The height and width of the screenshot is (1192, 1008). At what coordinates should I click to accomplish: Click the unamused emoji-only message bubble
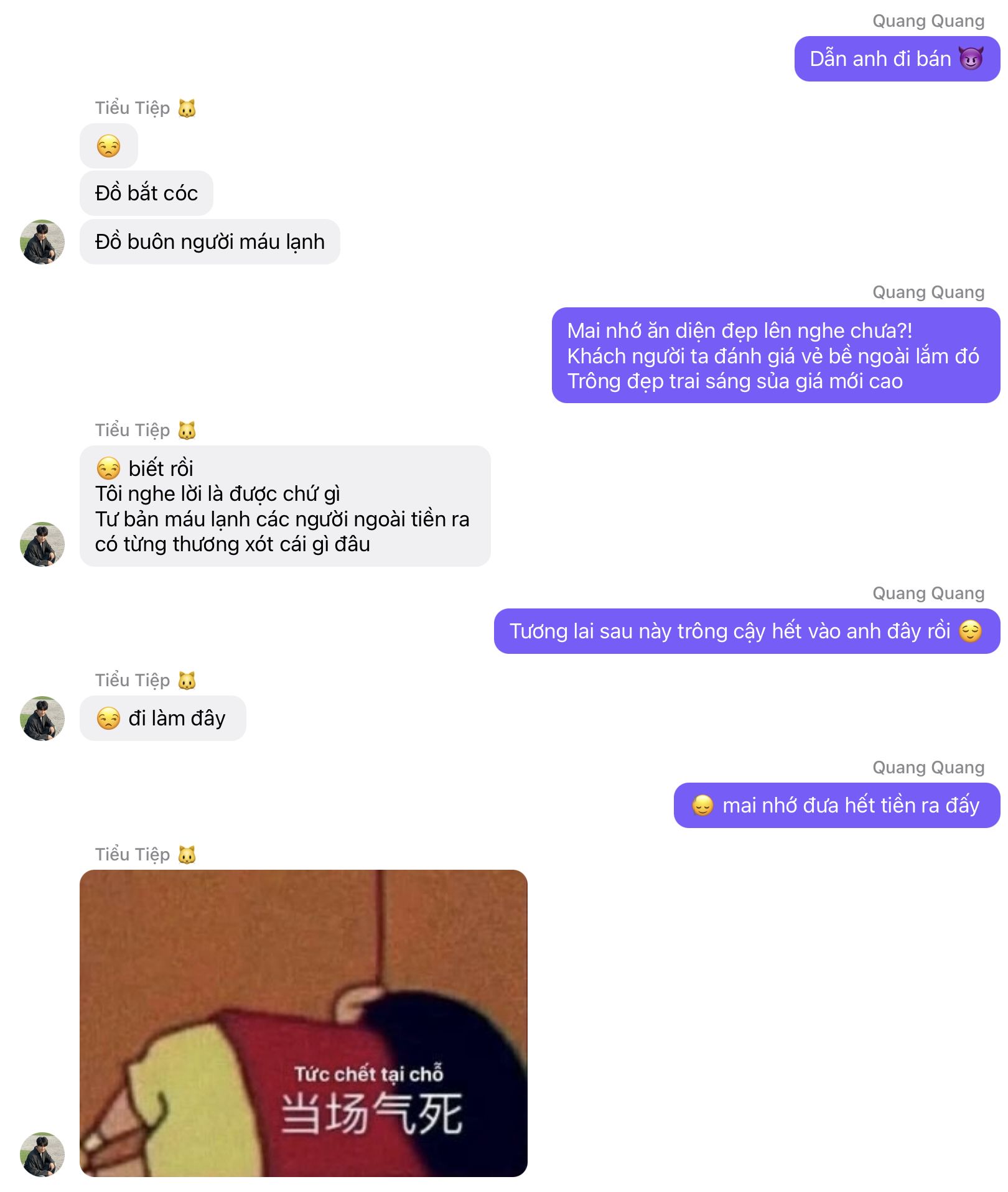click(109, 146)
